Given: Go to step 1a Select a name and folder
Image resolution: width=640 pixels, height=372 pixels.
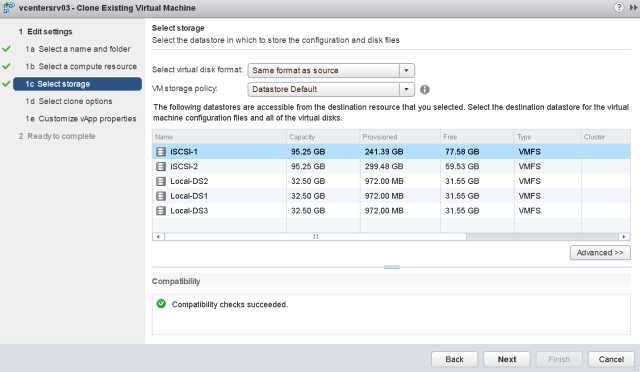Looking at the screenshot, I should (78, 49).
